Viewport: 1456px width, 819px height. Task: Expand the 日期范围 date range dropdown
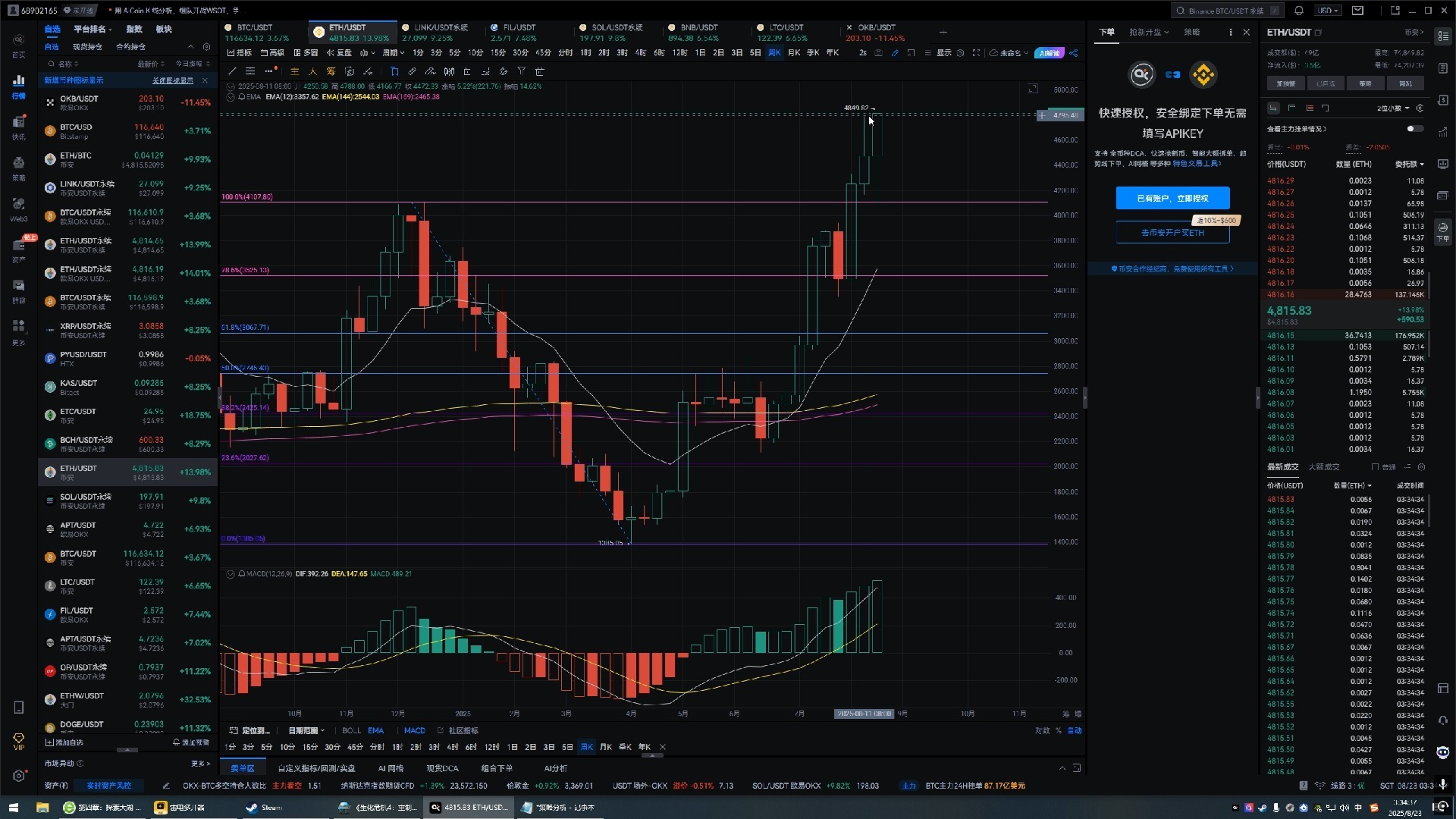click(x=306, y=731)
